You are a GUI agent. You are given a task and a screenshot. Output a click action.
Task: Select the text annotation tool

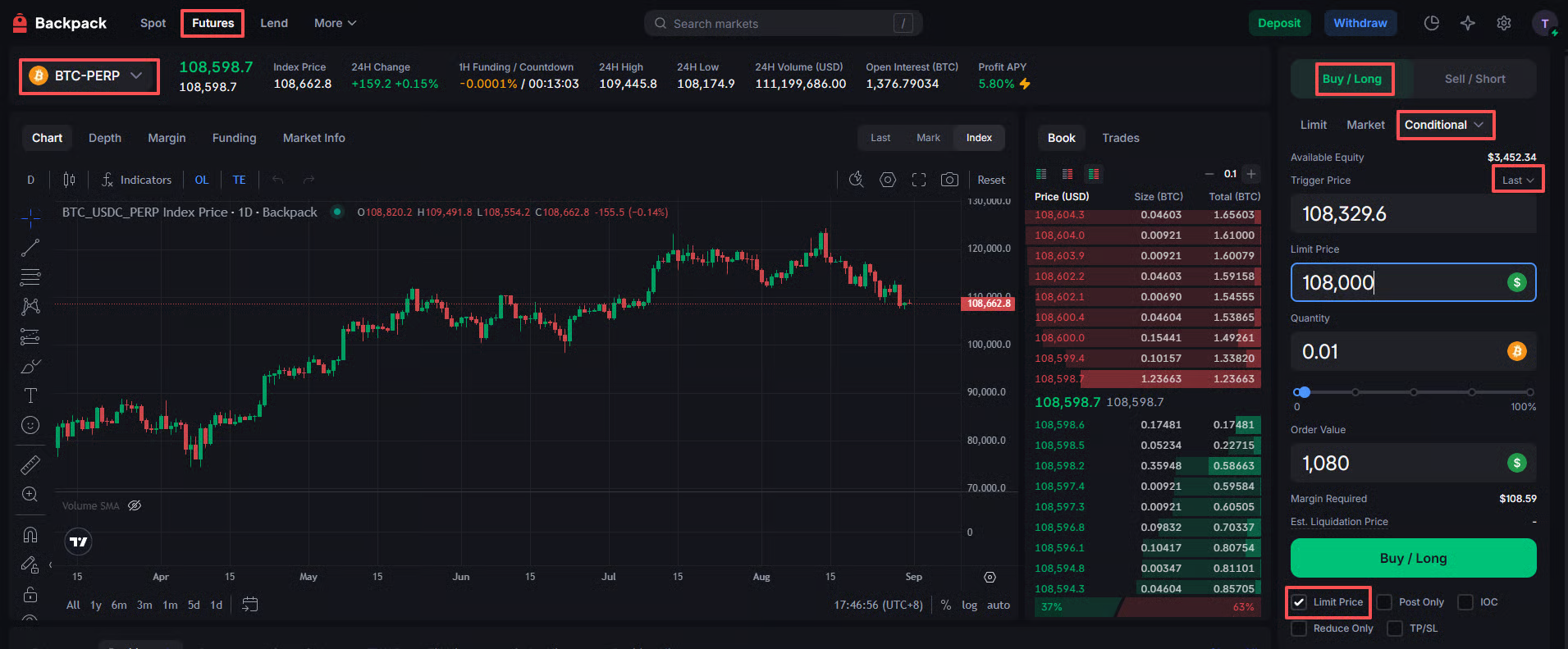30,395
